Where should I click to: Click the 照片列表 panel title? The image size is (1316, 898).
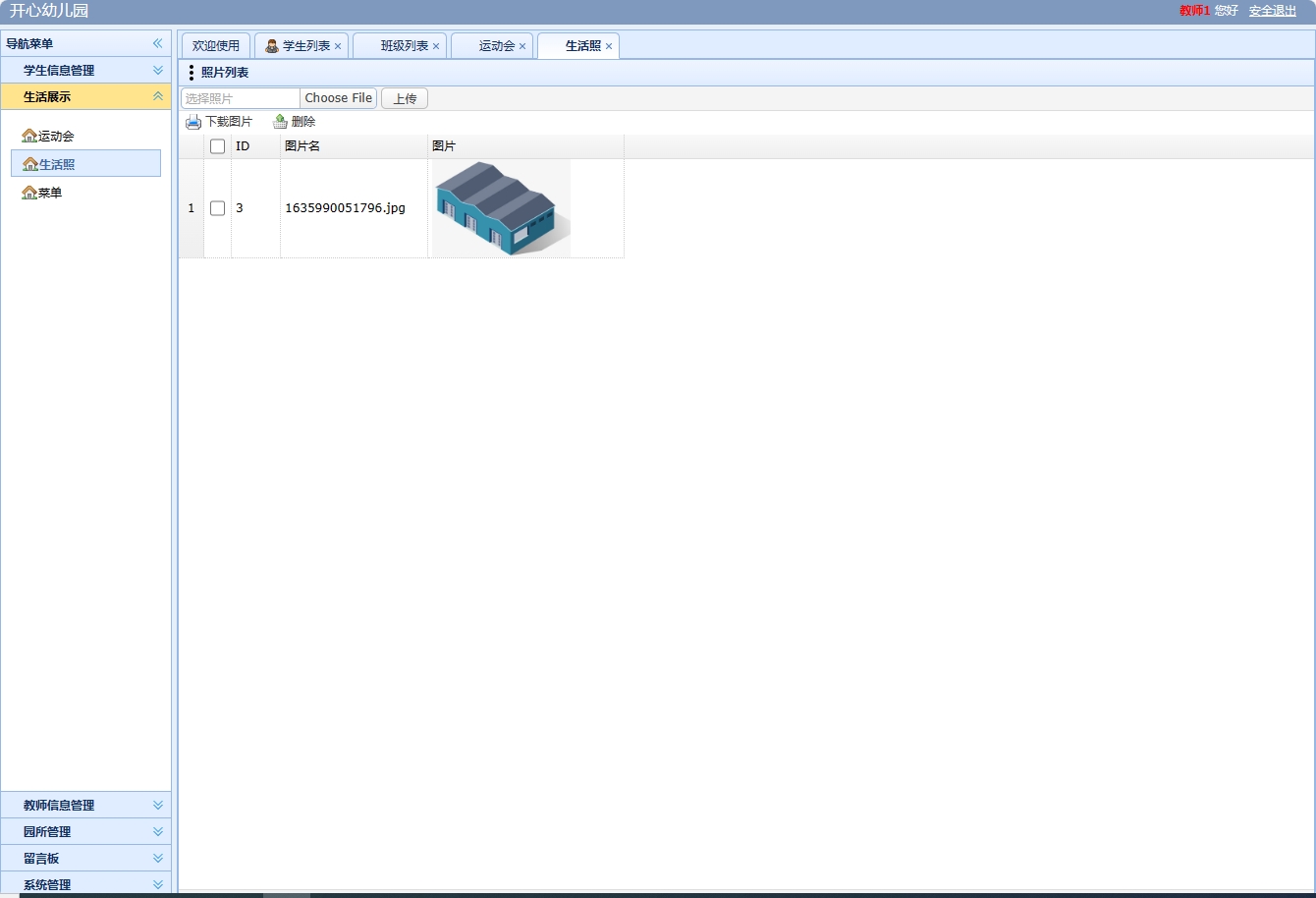(225, 73)
